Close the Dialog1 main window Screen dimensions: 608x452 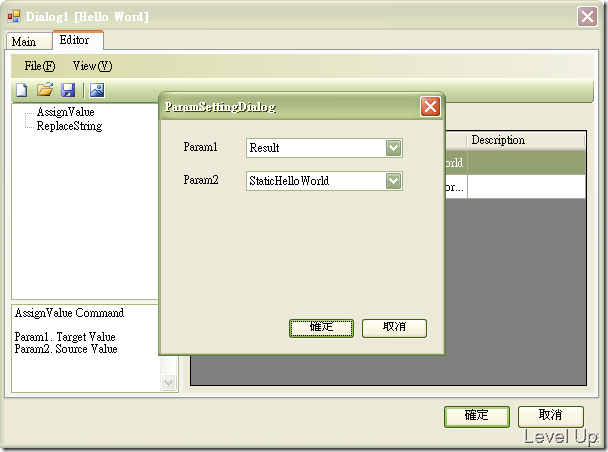pos(587,16)
